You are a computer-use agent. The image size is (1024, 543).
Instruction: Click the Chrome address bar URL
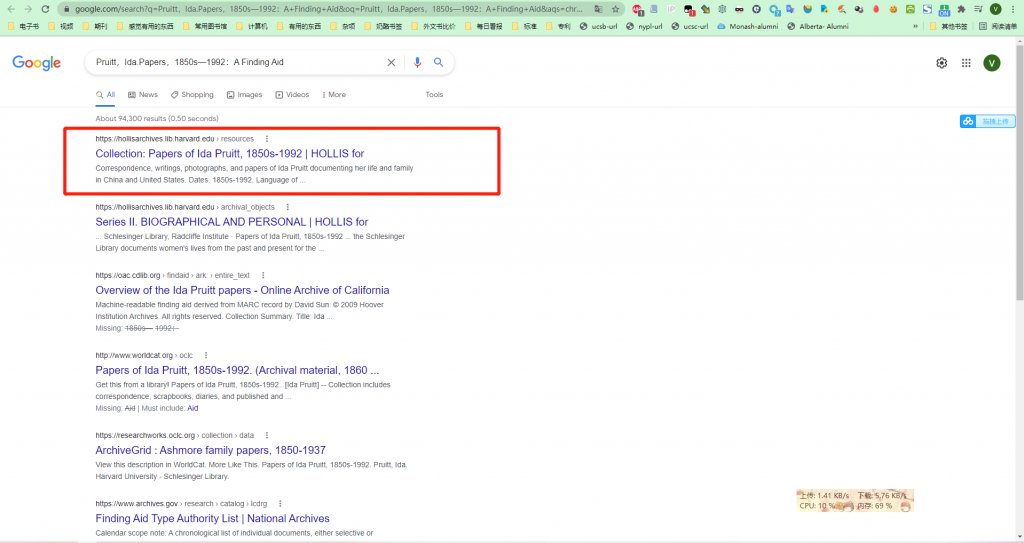[328, 9]
